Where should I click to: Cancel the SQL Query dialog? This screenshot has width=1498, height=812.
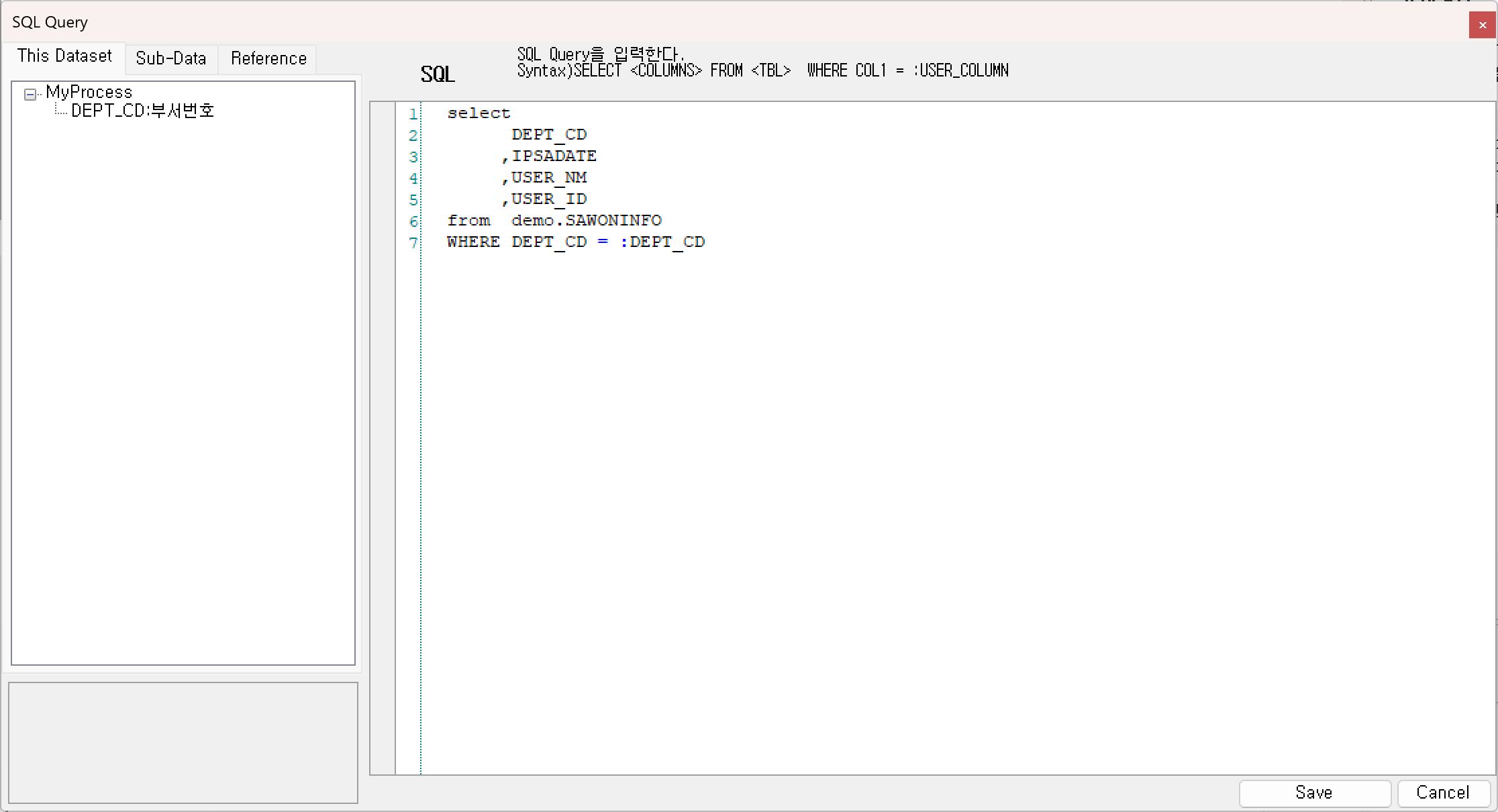pyautogui.click(x=1442, y=793)
